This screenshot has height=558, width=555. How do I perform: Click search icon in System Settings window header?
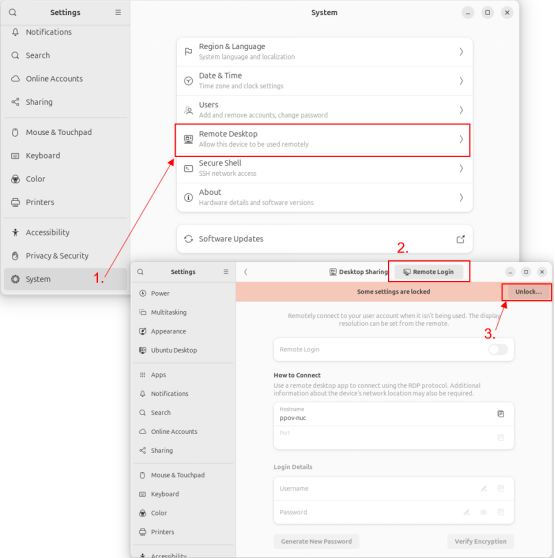click(13, 12)
